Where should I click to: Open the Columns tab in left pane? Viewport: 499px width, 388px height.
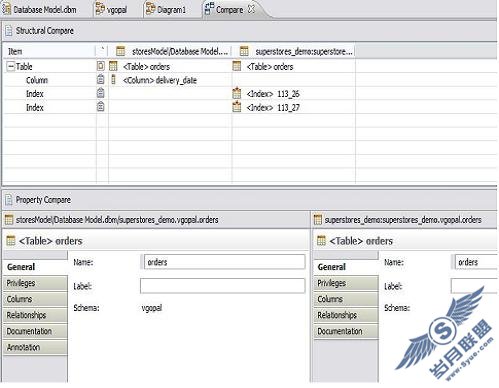[x=35, y=299]
